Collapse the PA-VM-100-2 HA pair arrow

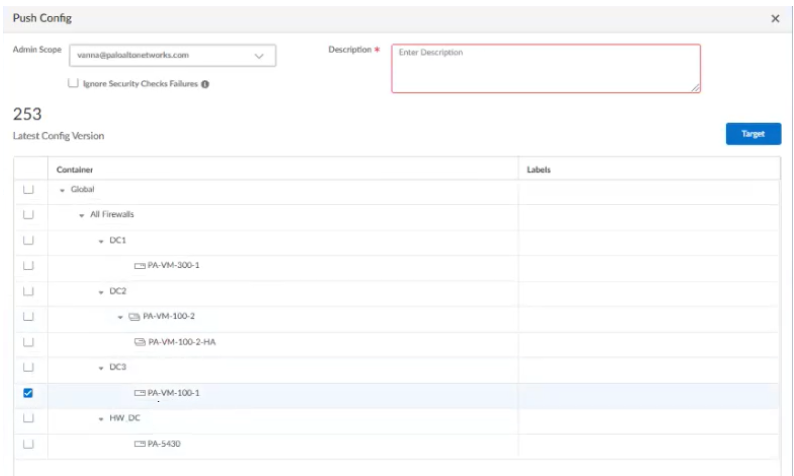click(x=120, y=318)
